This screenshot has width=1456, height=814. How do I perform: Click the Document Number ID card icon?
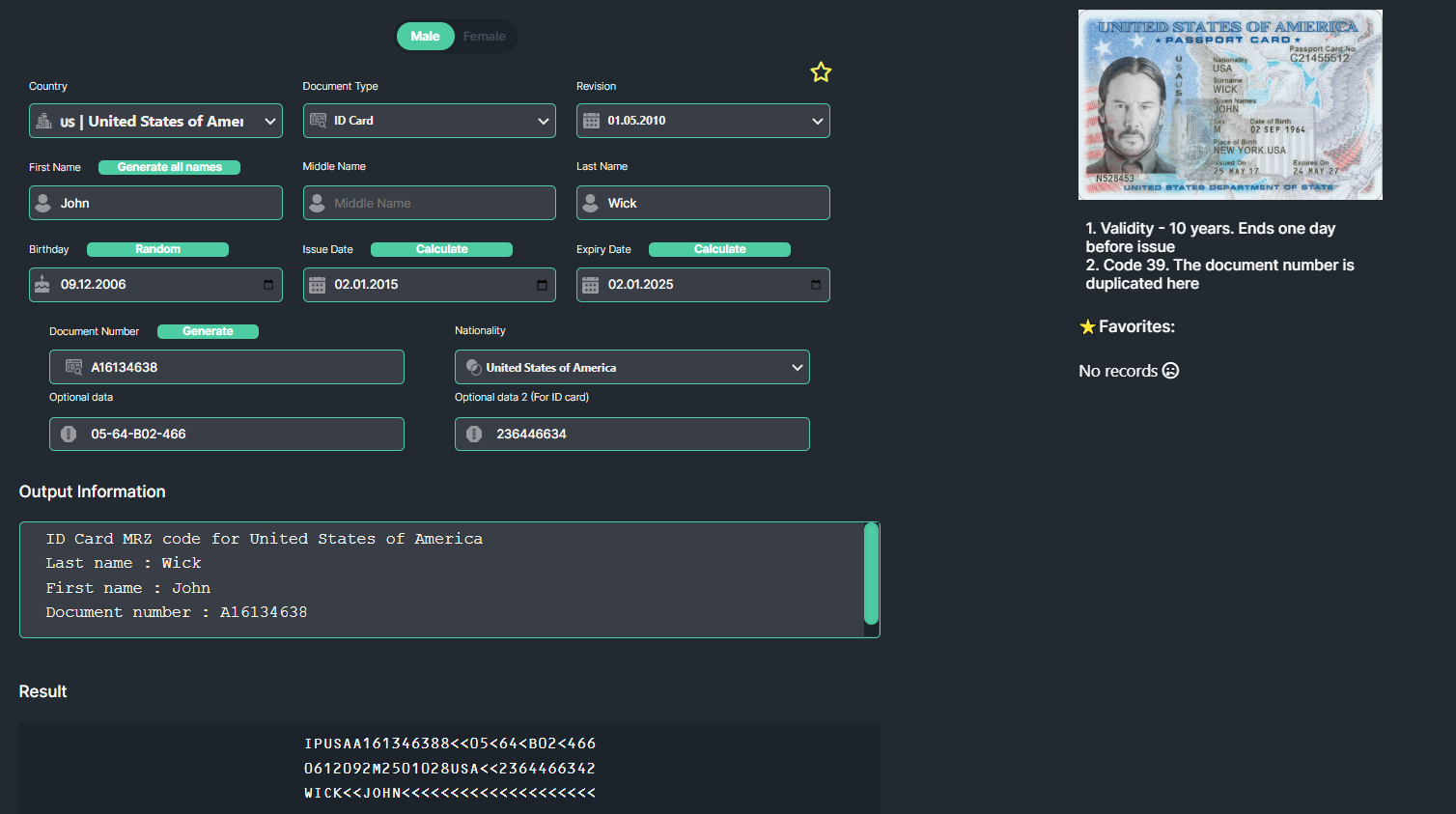73,367
